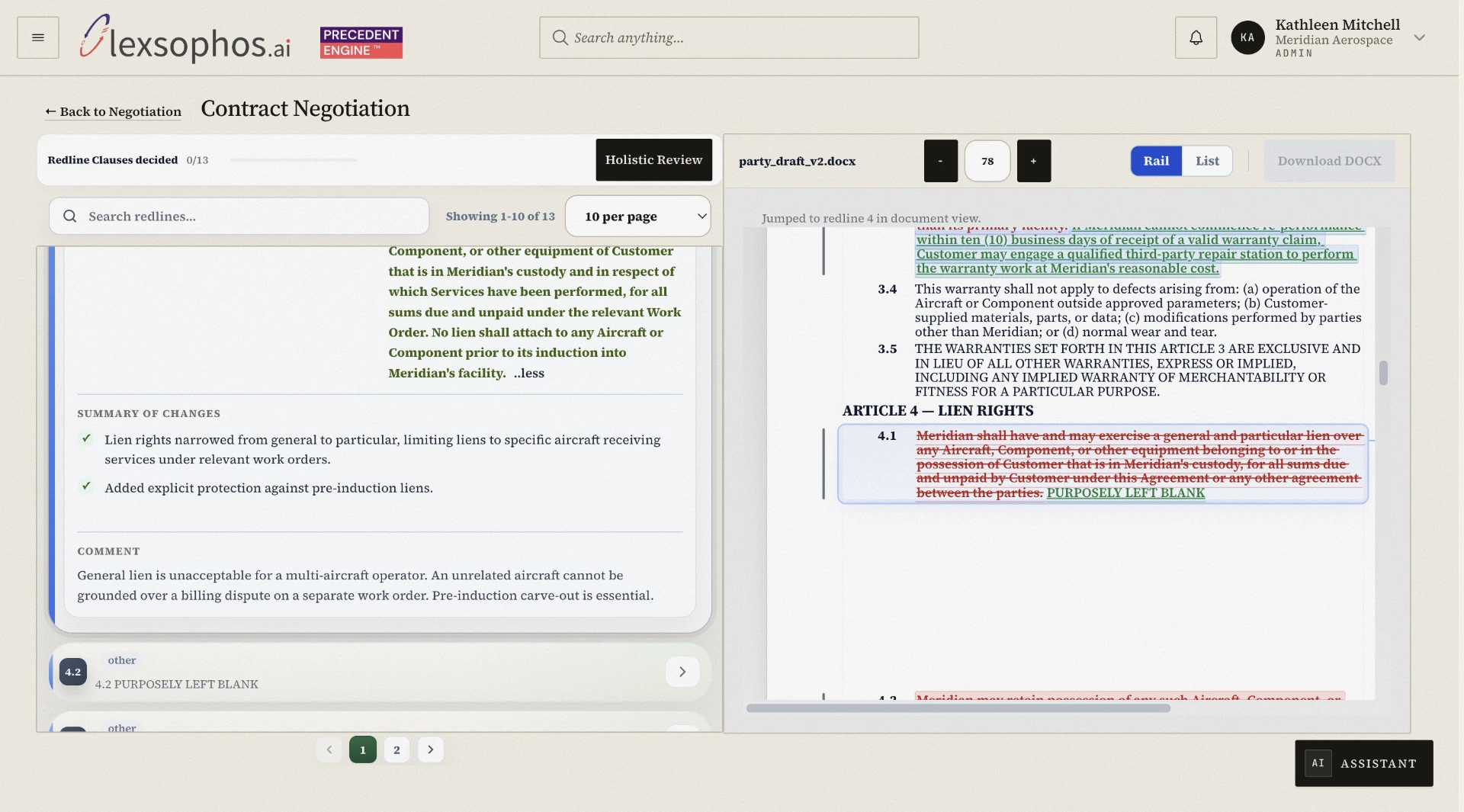The height and width of the screenshot is (812, 1464).
Task: Click the KA user avatar
Action: 1247,37
